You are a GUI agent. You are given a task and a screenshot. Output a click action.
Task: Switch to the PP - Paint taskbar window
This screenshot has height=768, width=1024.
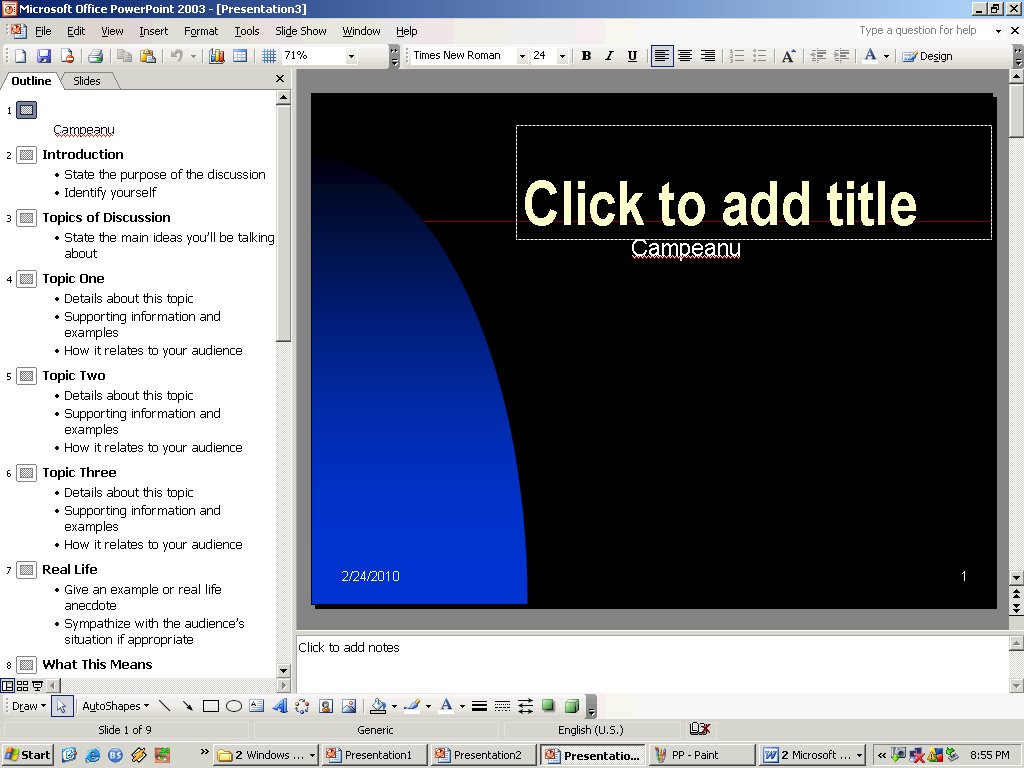click(701, 755)
